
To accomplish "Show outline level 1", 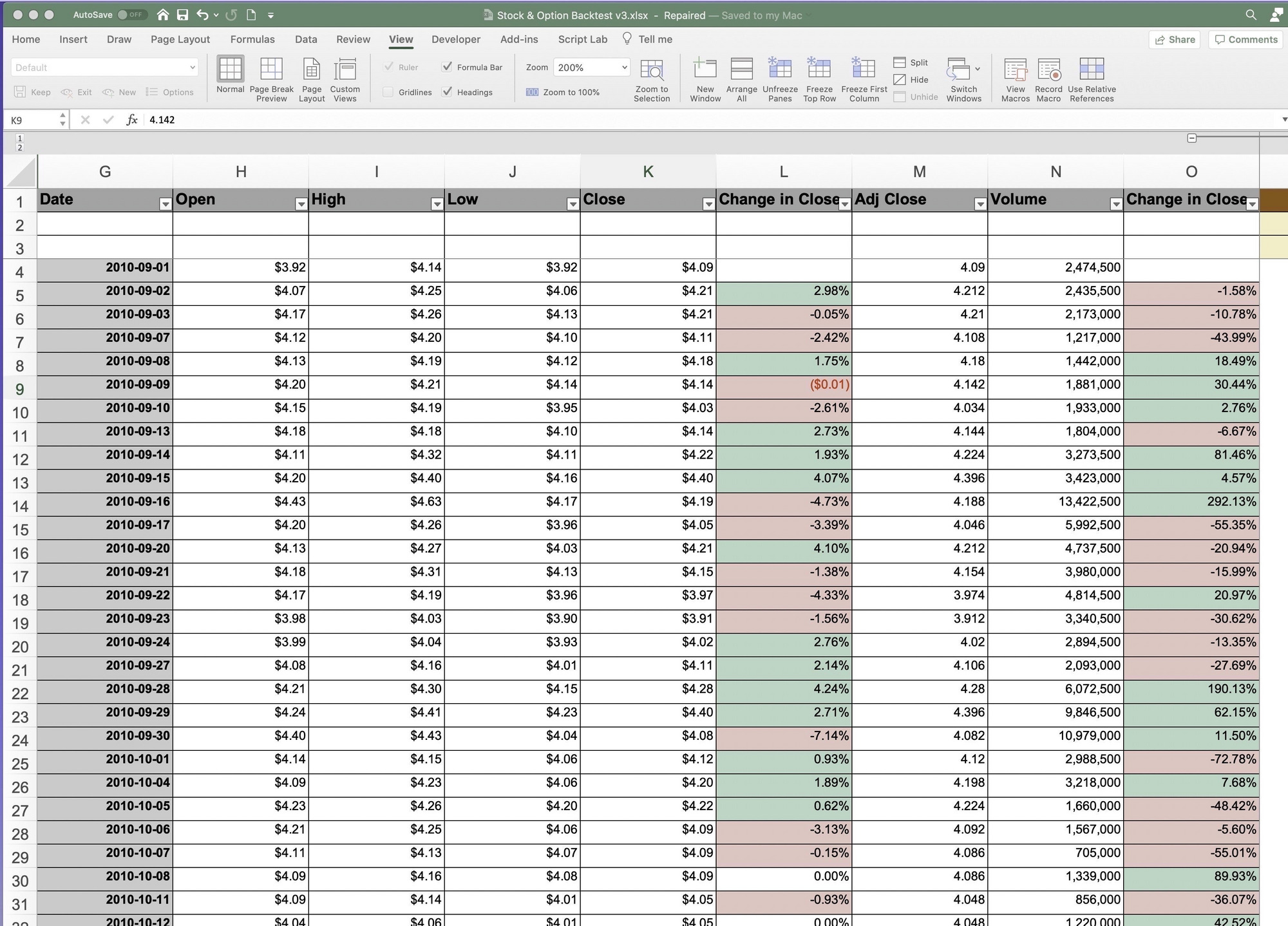I will 20,138.
